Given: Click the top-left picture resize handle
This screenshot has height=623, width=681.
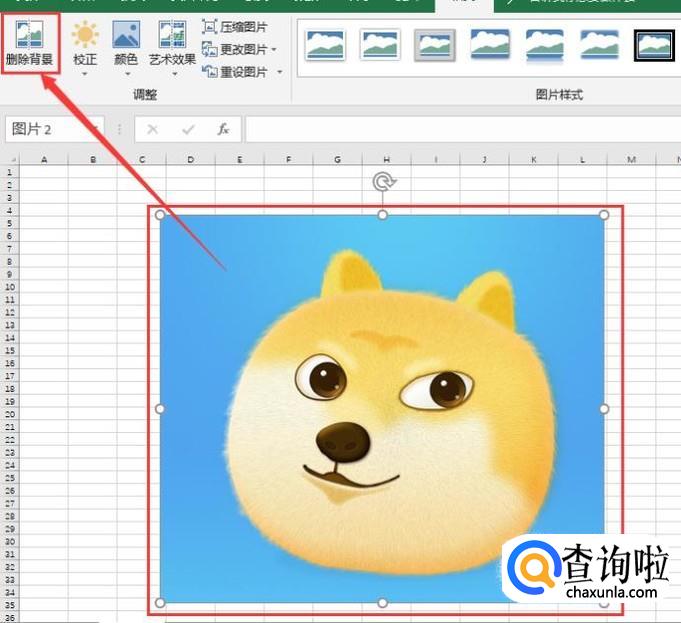Looking at the screenshot, I should pyautogui.click(x=160, y=215).
